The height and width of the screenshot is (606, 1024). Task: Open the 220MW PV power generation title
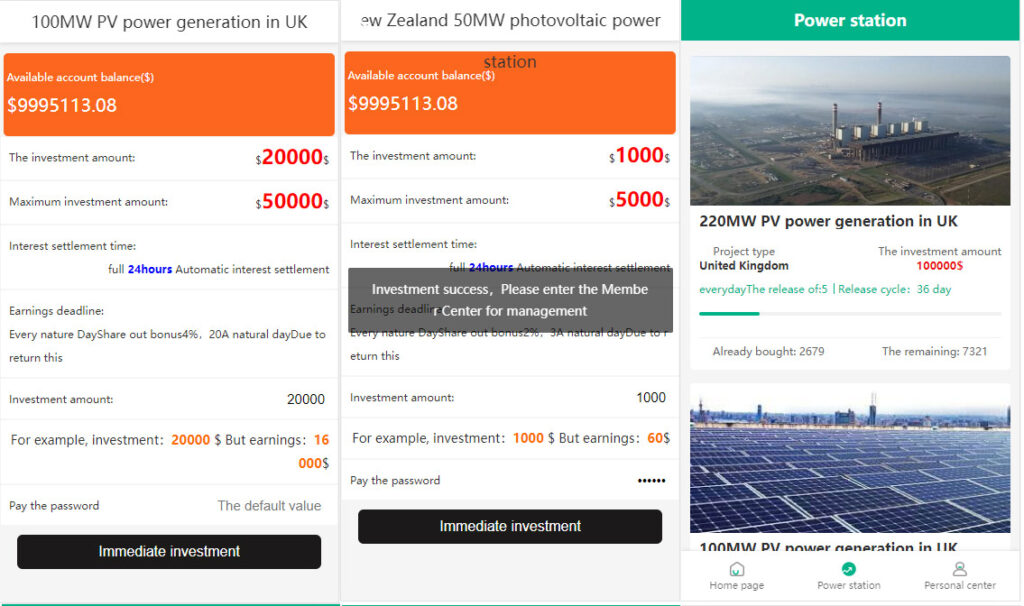(828, 221)
